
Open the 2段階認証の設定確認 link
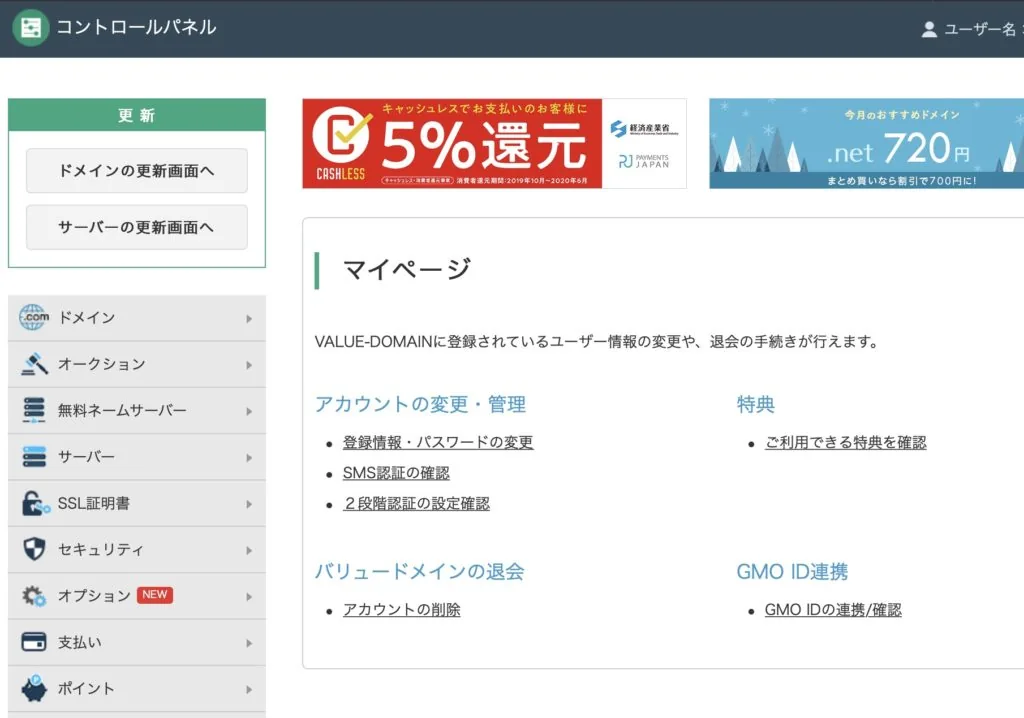click(x=416, y=504)
